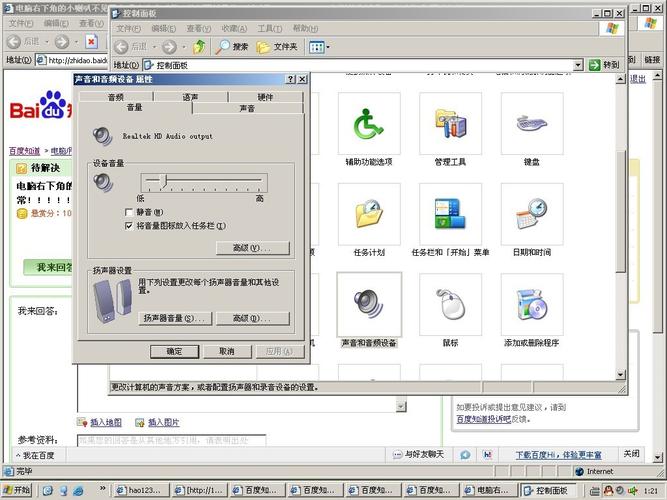This screenshot has width=667, height=500.
Task: Click device volume slider thumb
Action: tap(166, 180)
